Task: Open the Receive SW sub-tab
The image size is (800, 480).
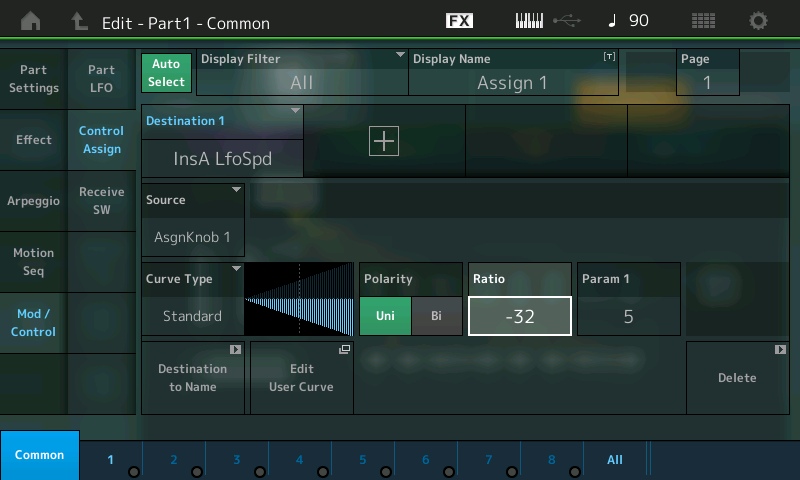Action: pyautogui.click(x=102, y=201)
